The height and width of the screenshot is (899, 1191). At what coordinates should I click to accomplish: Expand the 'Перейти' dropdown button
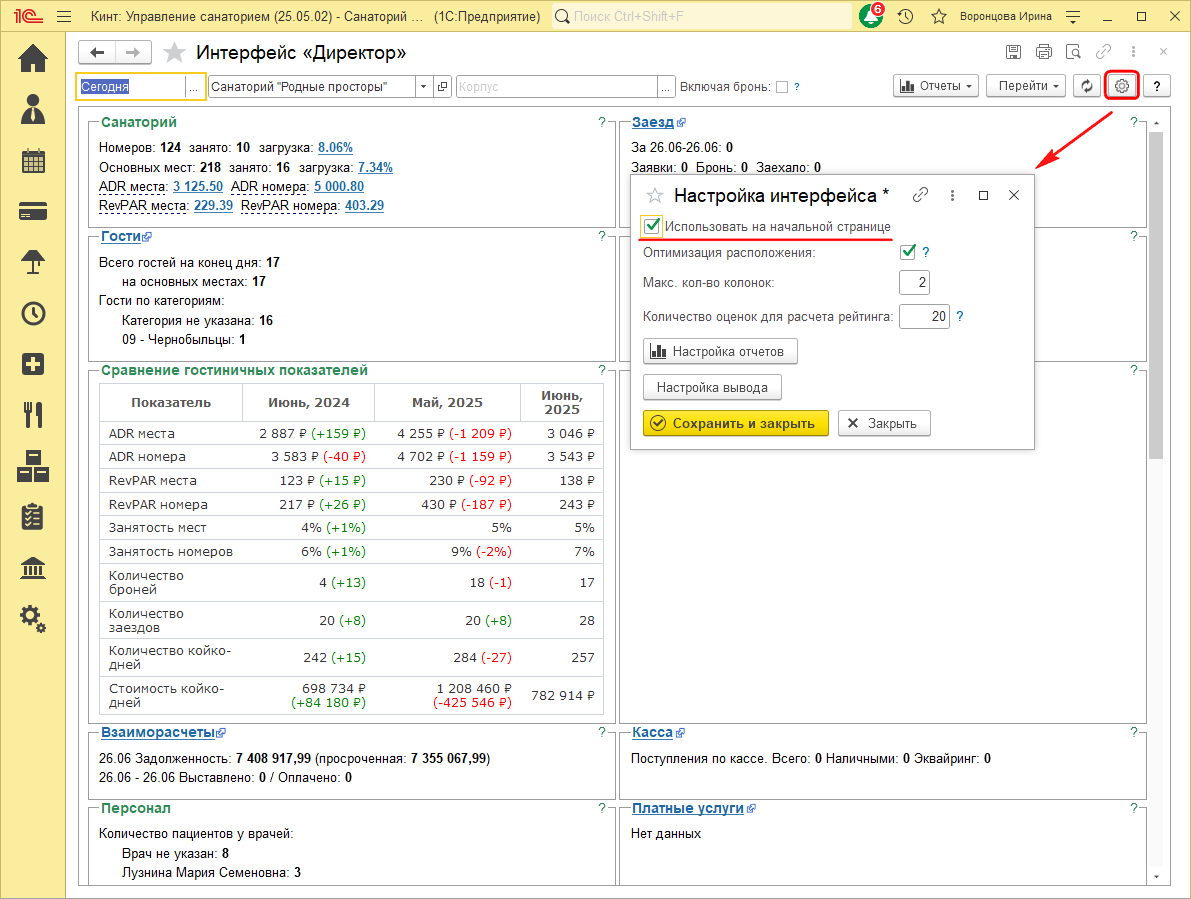[x=1026, y=86]
